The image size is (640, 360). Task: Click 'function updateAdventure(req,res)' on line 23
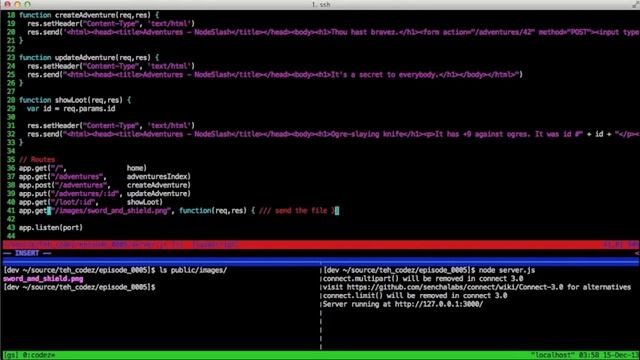(x=85, y=58)
